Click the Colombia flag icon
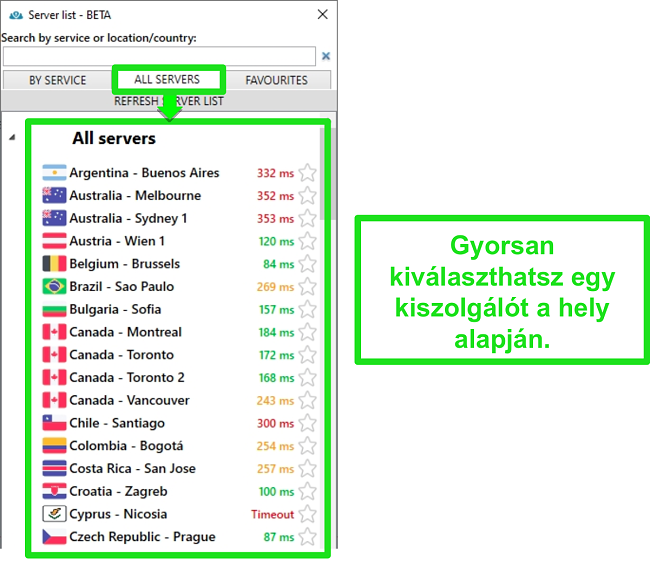 pyautogui.click(x=54, y=446)
